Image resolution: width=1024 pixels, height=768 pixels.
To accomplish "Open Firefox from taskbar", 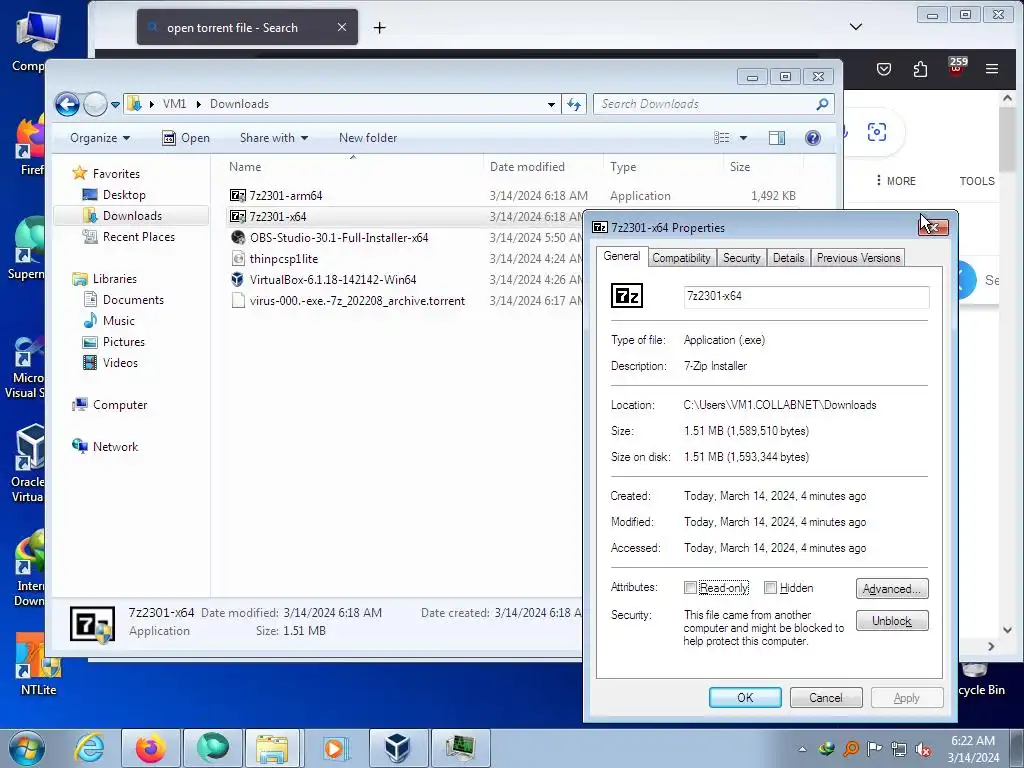I will pyautogui.click(x=150, y=748).
